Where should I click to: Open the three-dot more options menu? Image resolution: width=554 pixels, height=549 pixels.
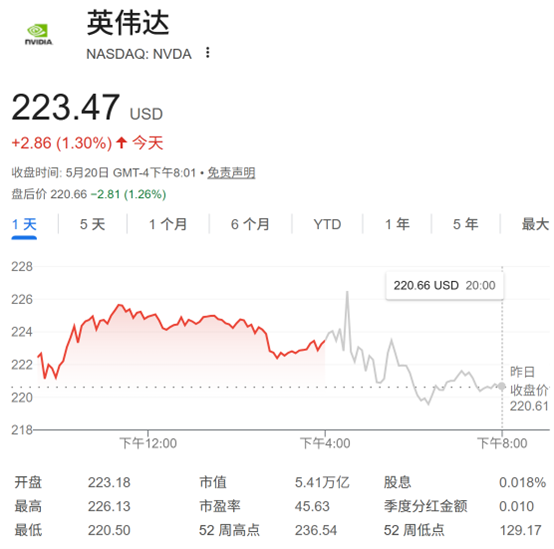pos(208,52)
